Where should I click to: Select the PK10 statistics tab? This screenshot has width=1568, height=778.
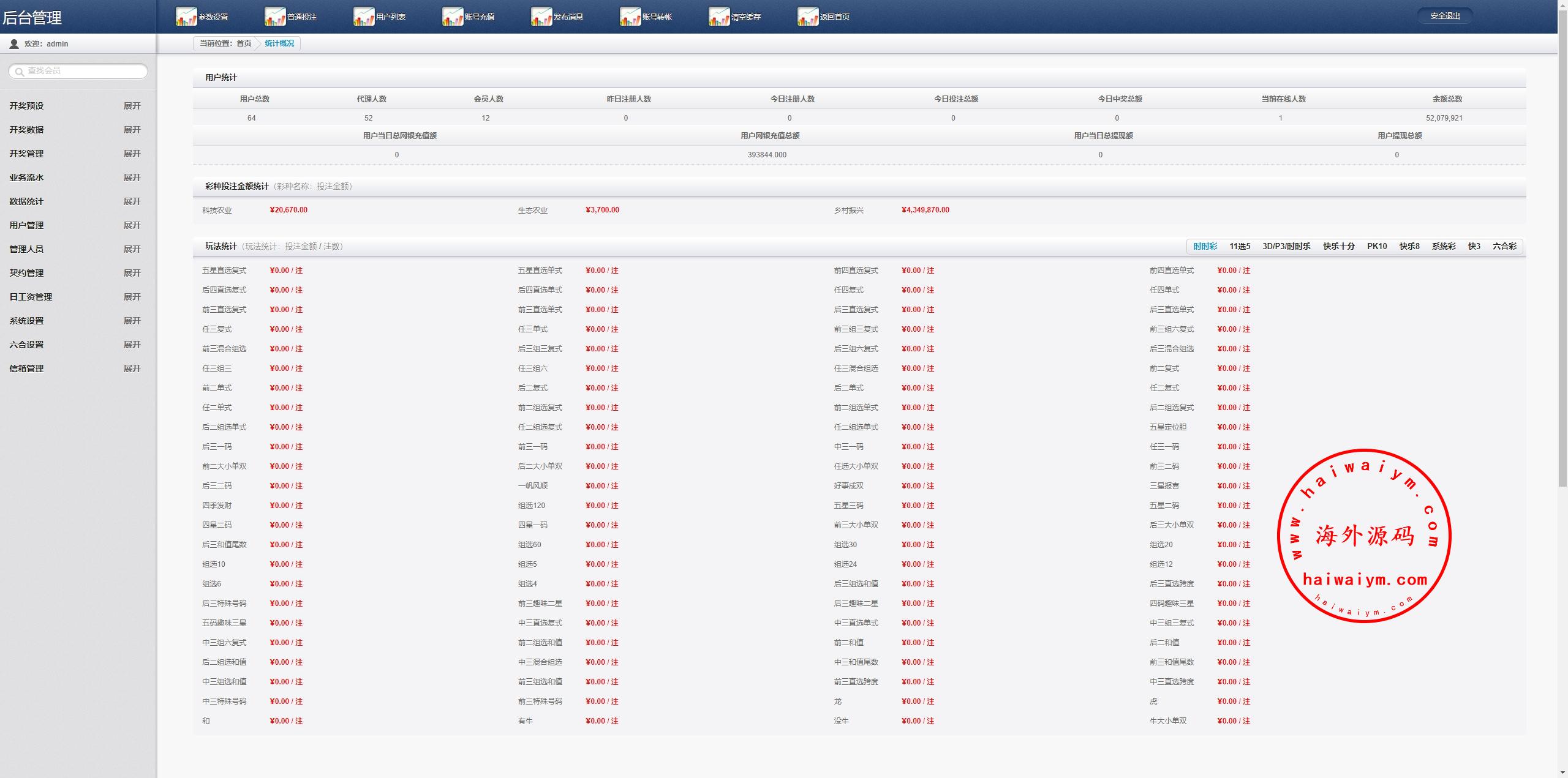coord(1376,246)
